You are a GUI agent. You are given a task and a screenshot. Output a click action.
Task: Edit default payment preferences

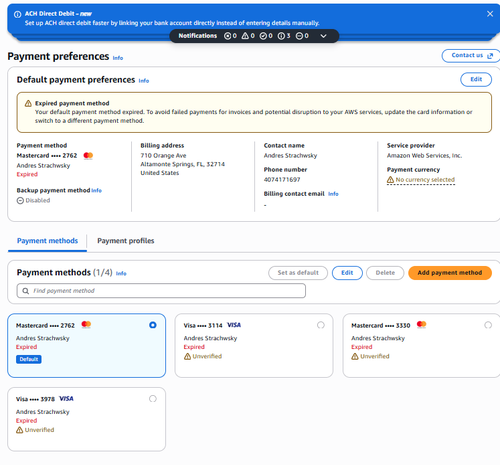[x=476, y=79]
